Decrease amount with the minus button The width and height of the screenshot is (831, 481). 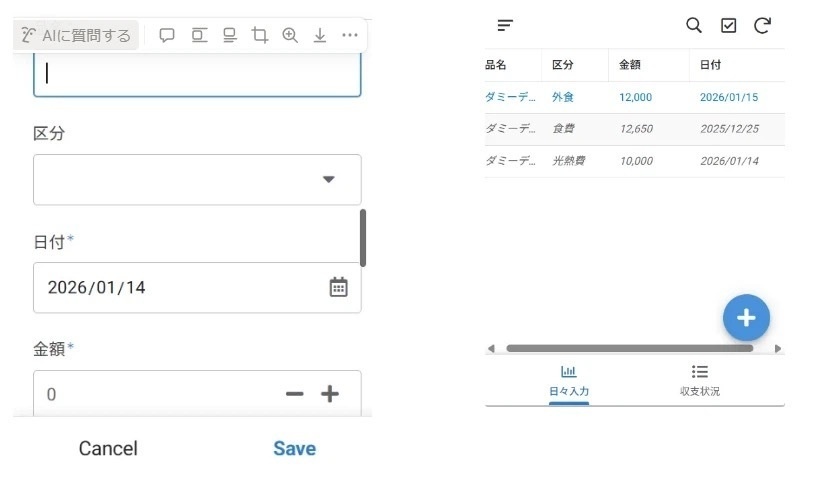coord(295,394)
